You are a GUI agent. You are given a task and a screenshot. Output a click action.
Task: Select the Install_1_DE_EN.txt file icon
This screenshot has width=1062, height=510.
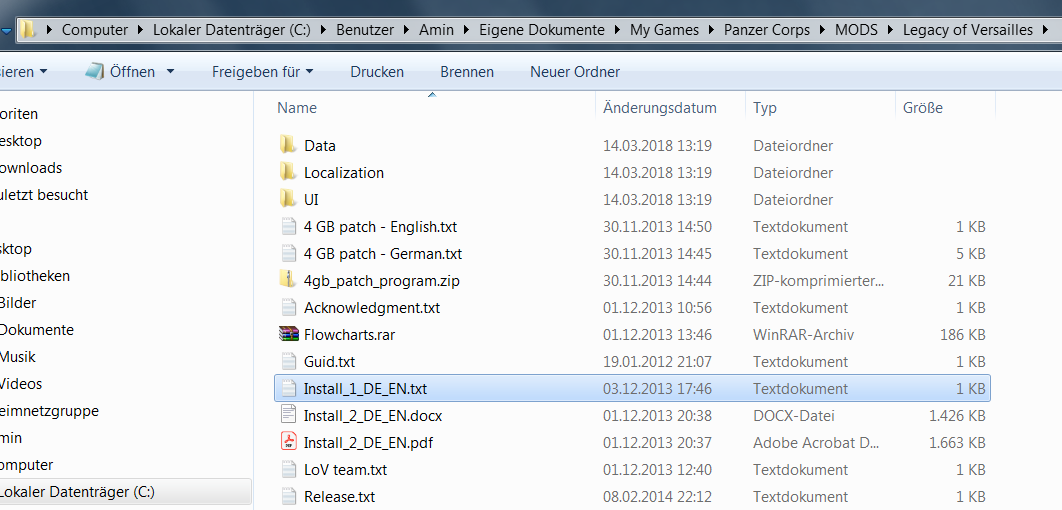[289, 389]
